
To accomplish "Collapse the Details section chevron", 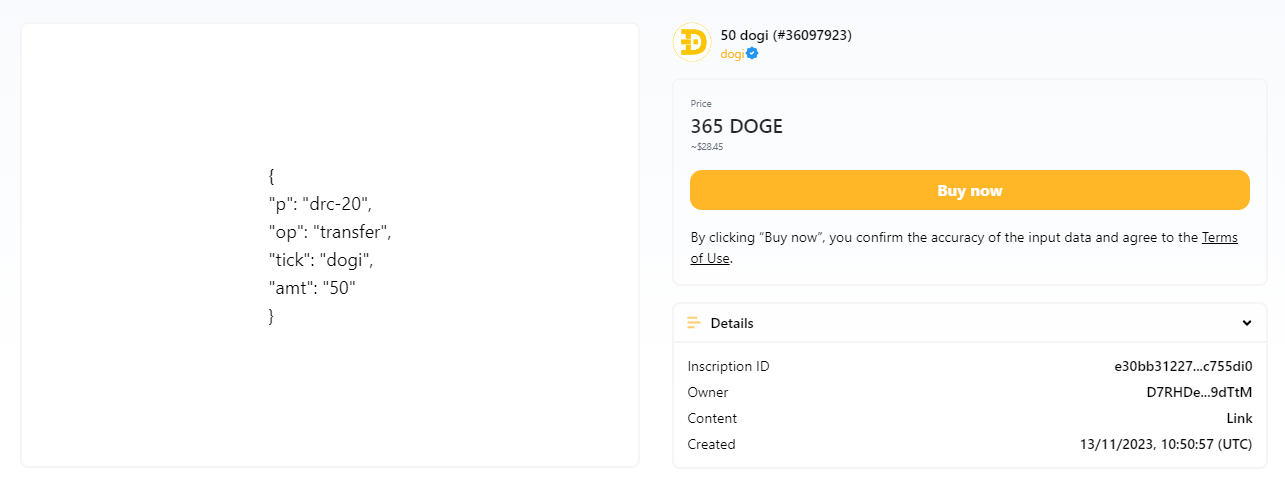I will point(1247,323).
